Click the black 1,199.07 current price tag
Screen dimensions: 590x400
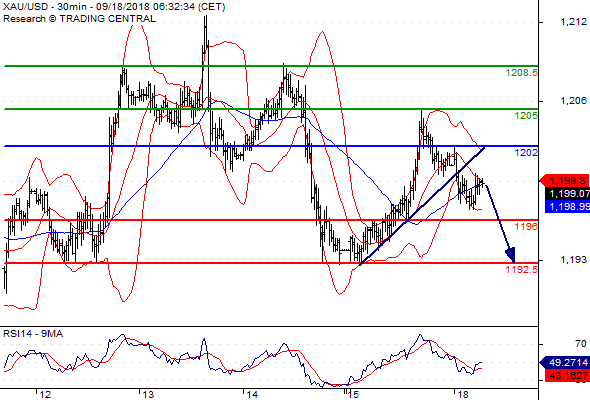pyautogui.click(x=567, y=194)
